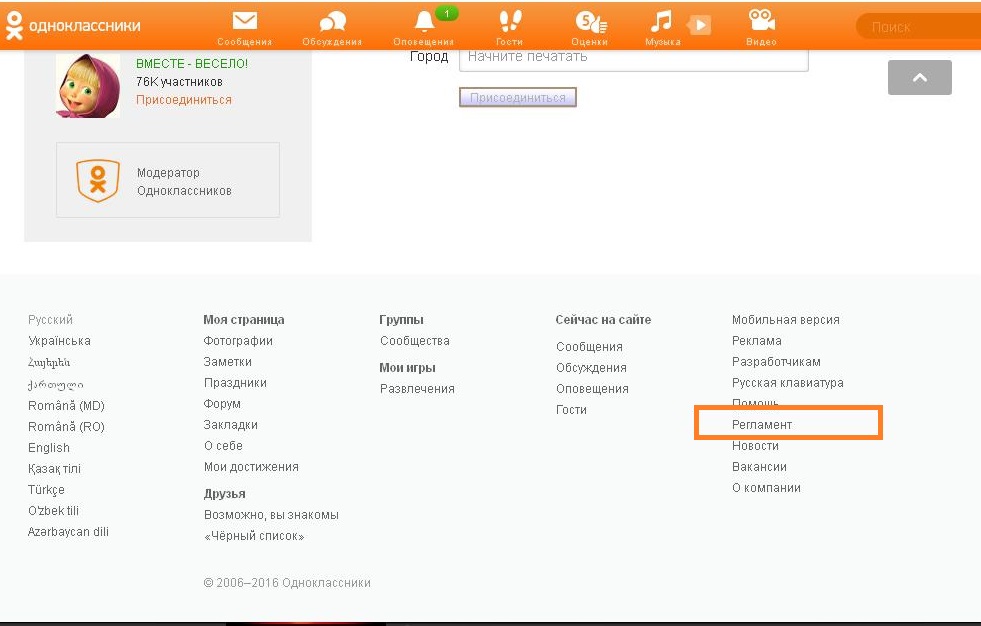Open Оповещения bell icon
The height and width of the screenshot is (626, 981).
click(425, 22)
